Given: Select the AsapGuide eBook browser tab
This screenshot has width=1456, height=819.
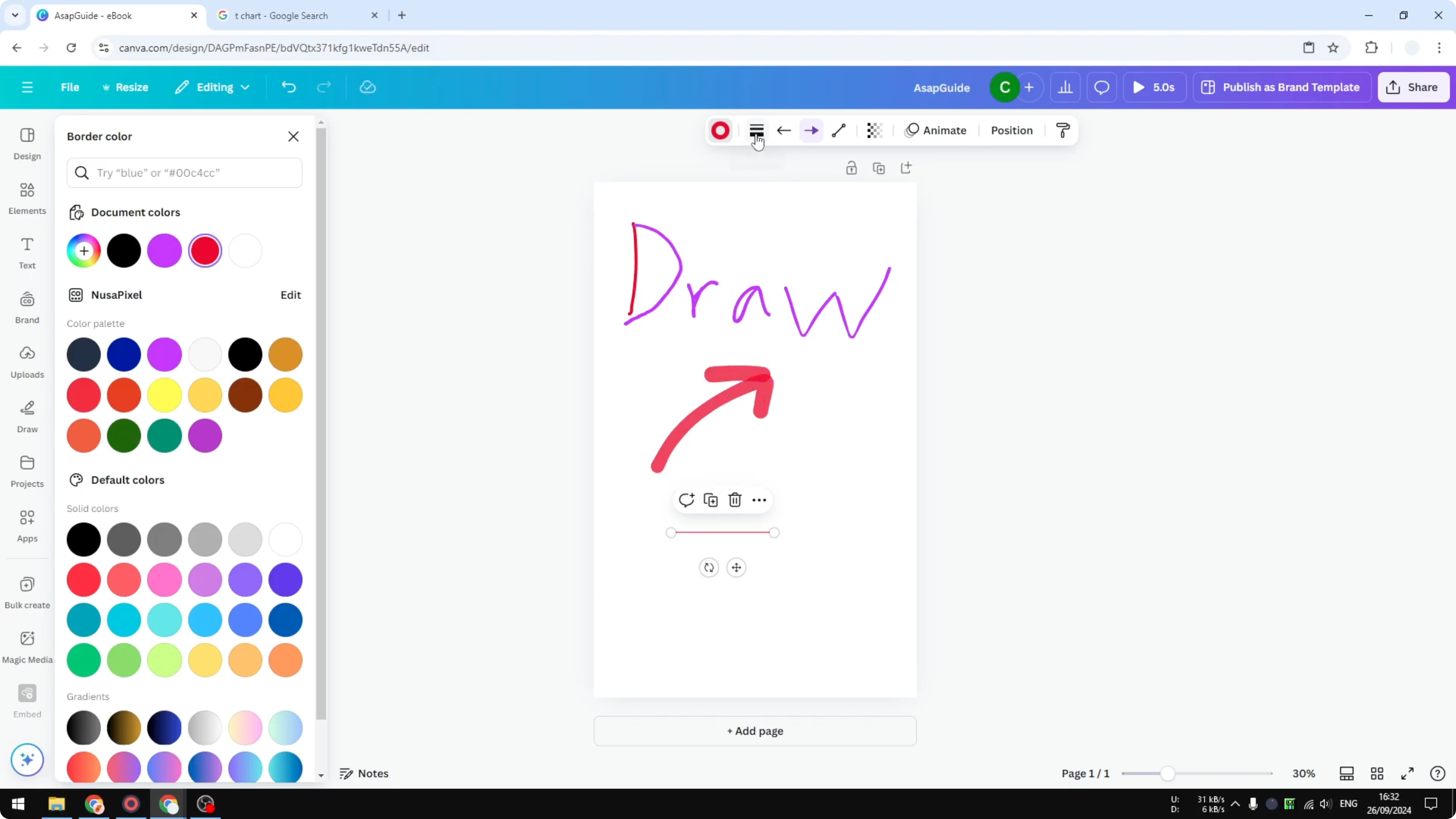Looking at the screenshot, I should coord(118,15).
